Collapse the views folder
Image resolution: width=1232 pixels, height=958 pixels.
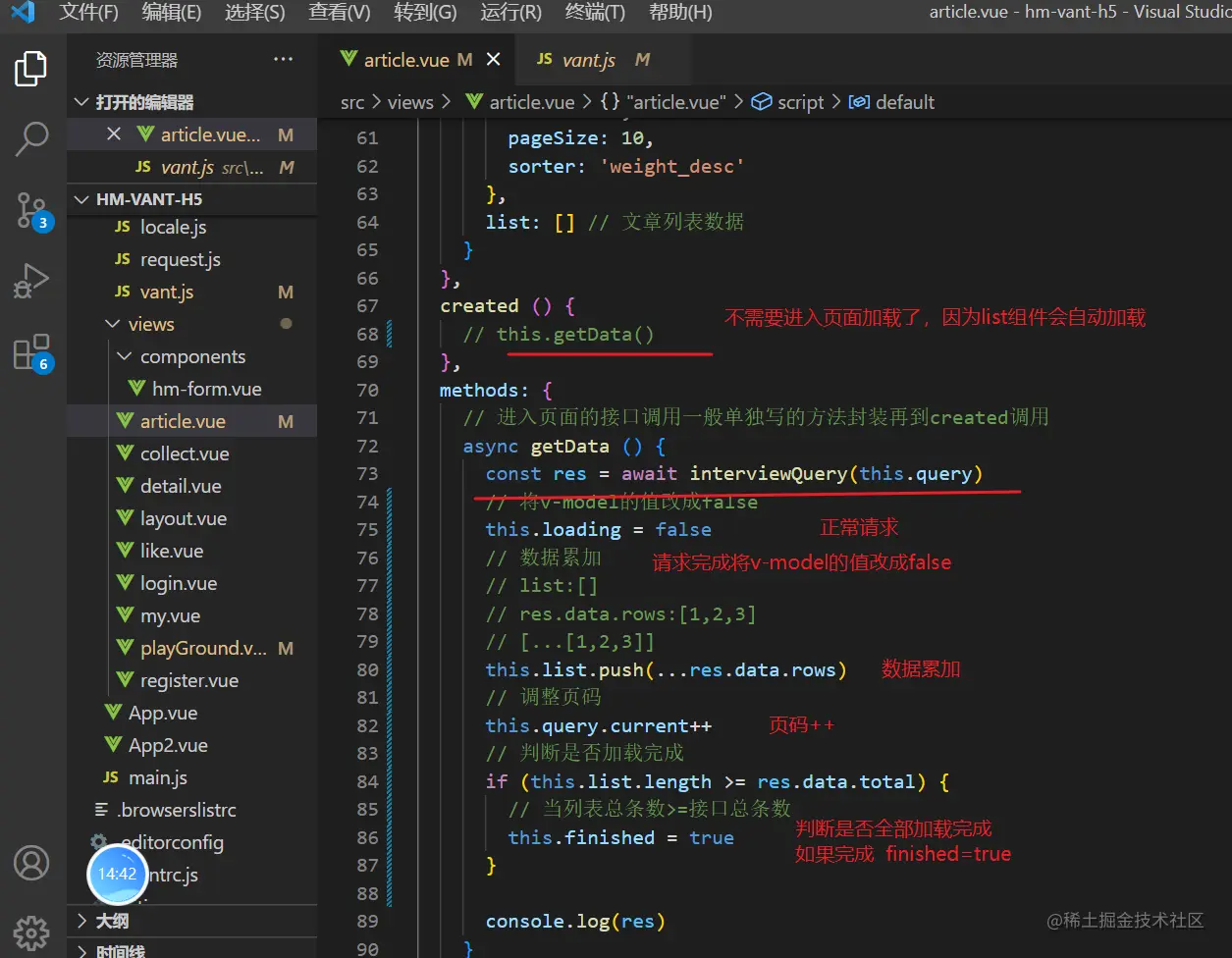[111, 324]
